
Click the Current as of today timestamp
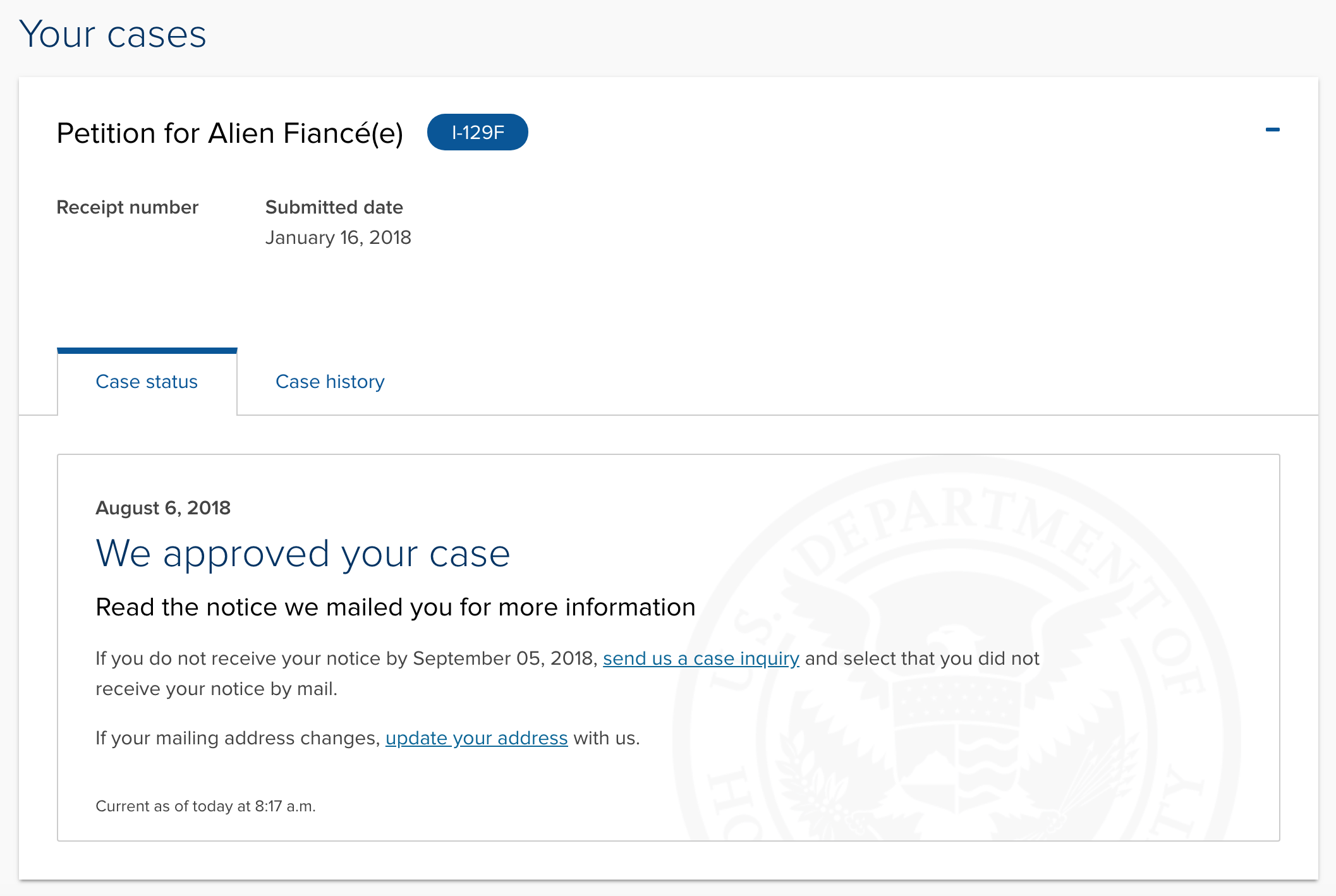[205, 806]
